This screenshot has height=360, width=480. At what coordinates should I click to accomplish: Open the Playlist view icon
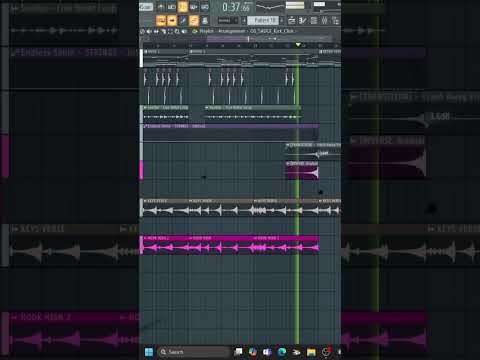click(292, 21)
